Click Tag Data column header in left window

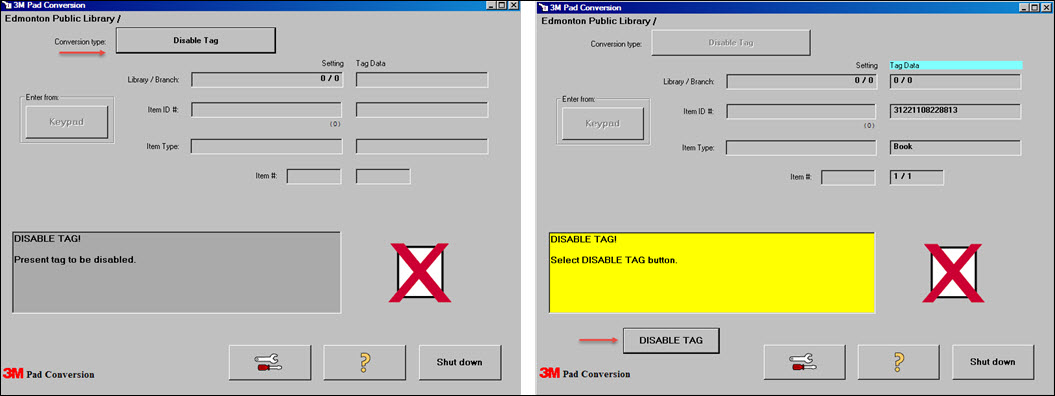371,64
